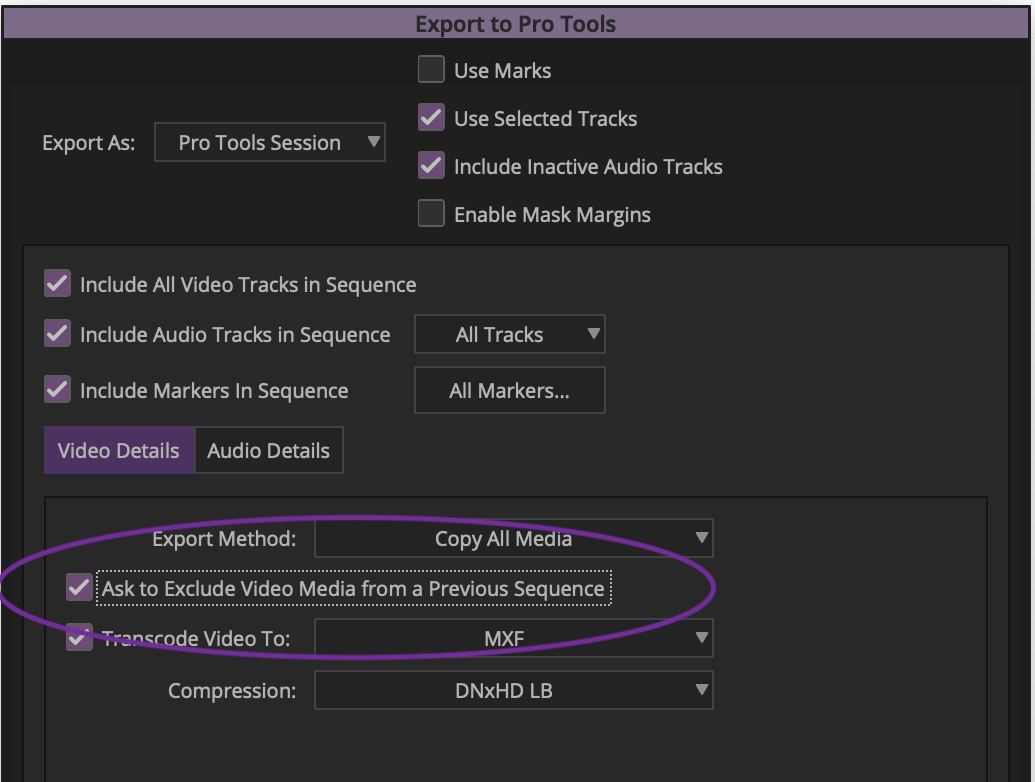Toggle Include Audio Tracks in Sequence
Screen dimensions: 1035x782
pyautogui.click(x=57, y=334)
